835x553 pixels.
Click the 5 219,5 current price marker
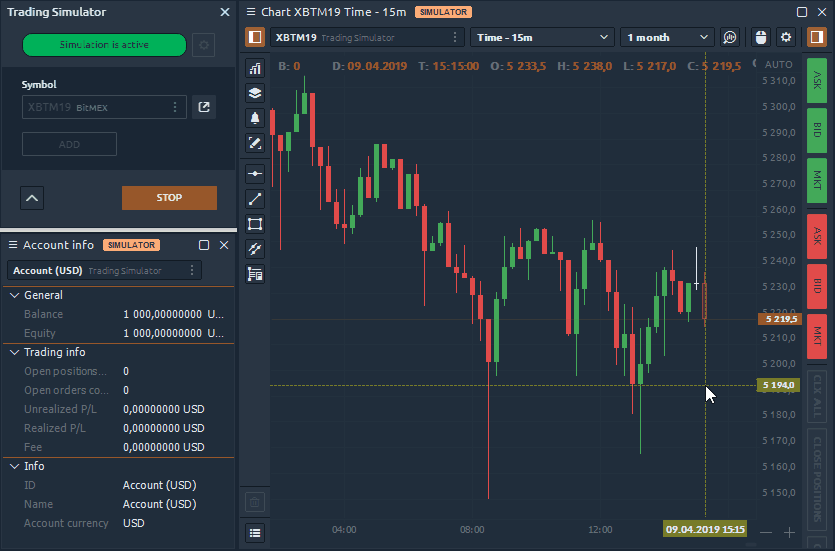[x=780, y=319]
